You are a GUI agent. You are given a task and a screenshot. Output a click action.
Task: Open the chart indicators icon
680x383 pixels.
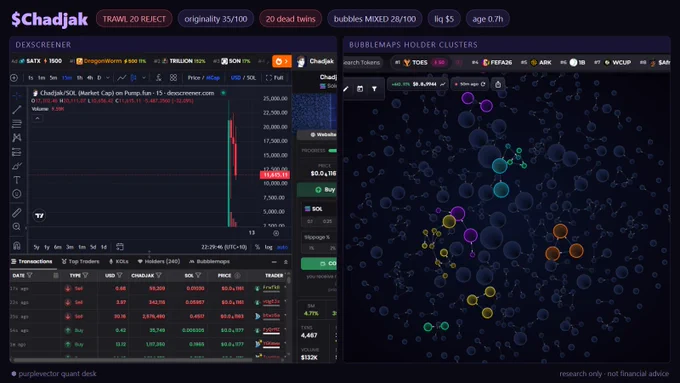point(159,78)
